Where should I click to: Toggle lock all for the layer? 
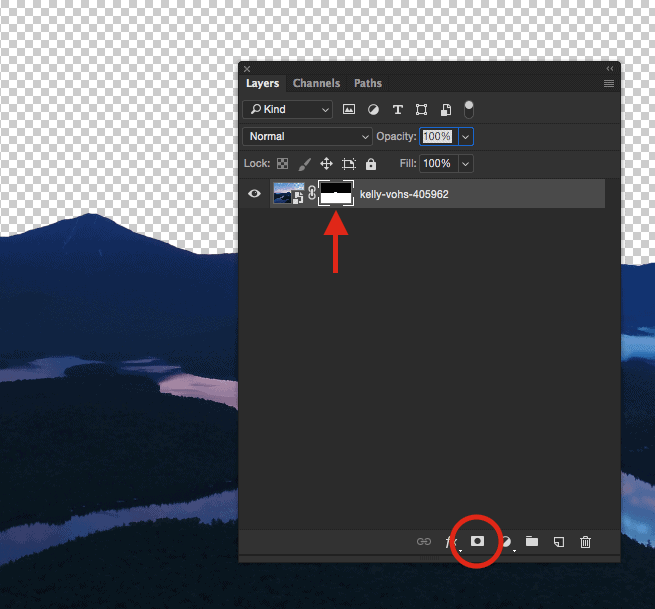(x=371, y=163)
